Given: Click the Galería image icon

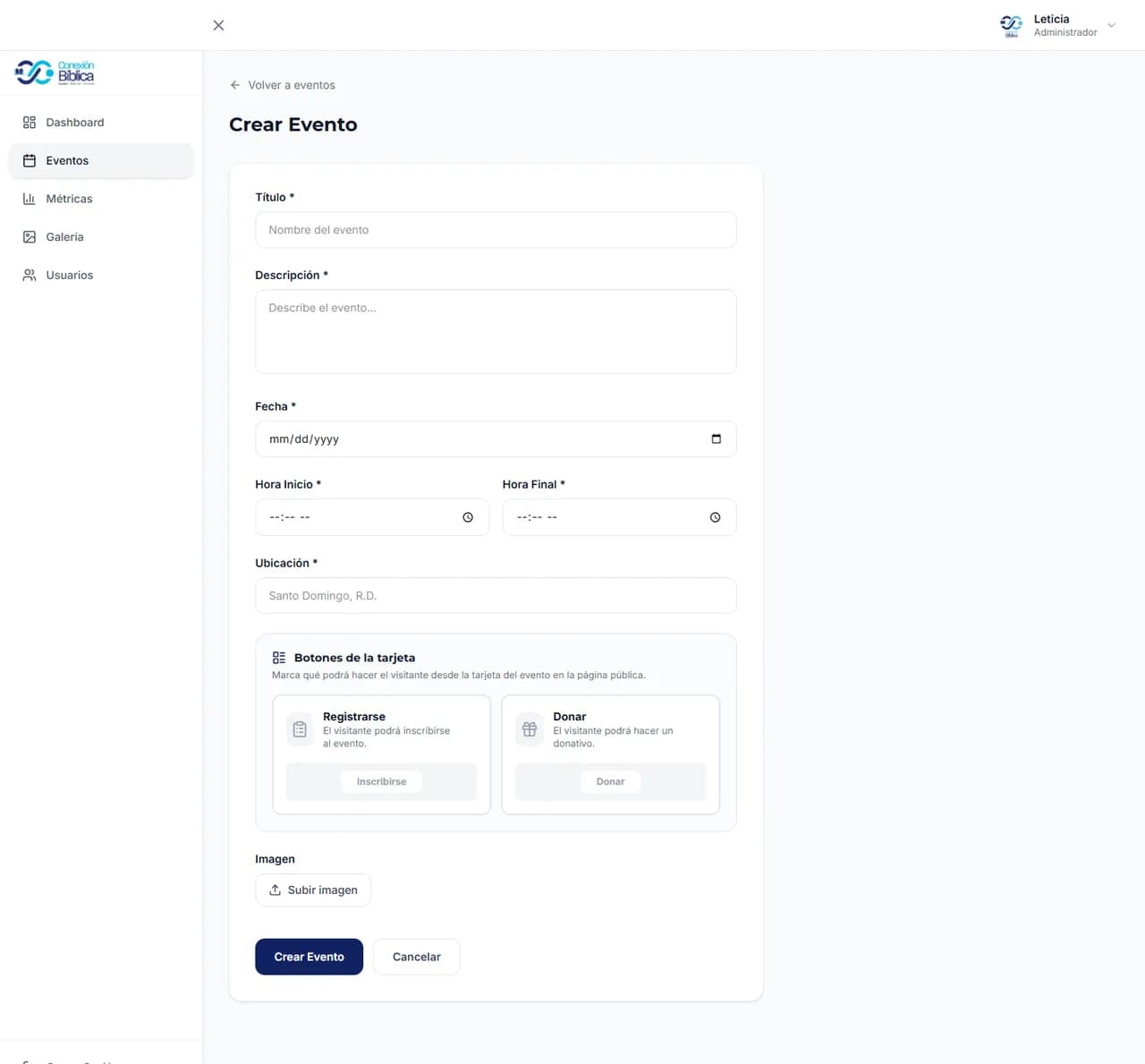Looking at the screenshot, I should 30,237.
